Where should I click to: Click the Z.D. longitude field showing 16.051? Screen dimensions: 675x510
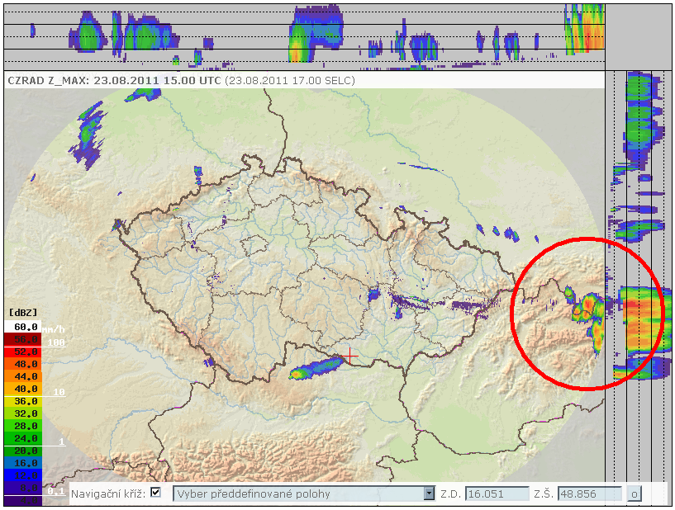pos(495,493)
